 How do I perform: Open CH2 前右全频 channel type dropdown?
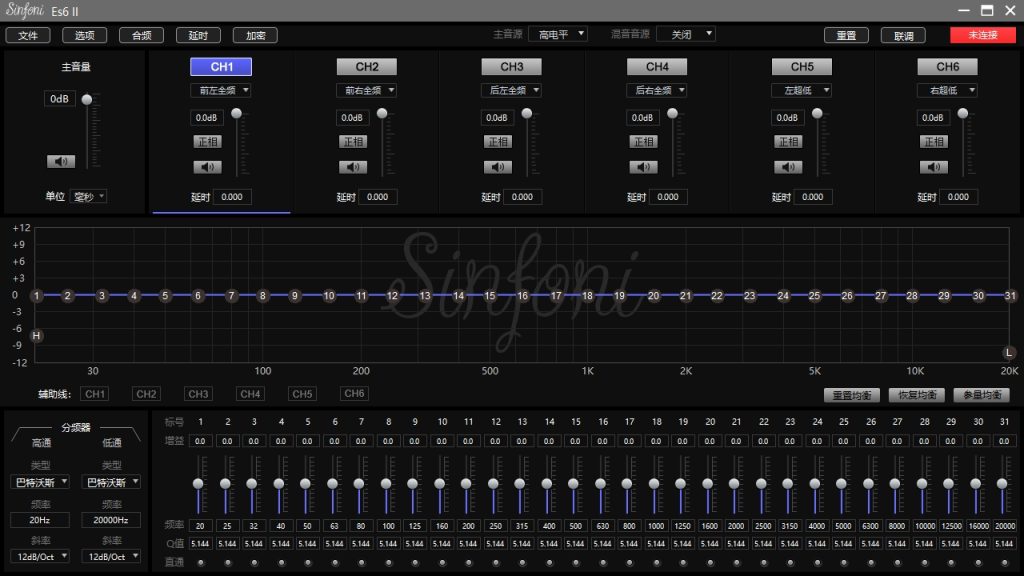click(366, 90)
